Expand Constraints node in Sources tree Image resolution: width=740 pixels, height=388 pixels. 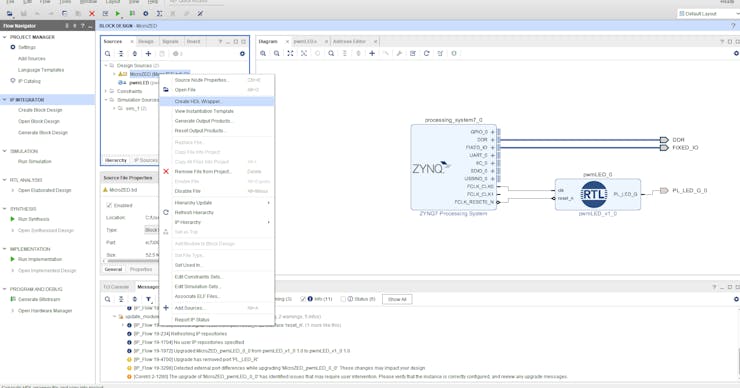[x=106, y=91]
